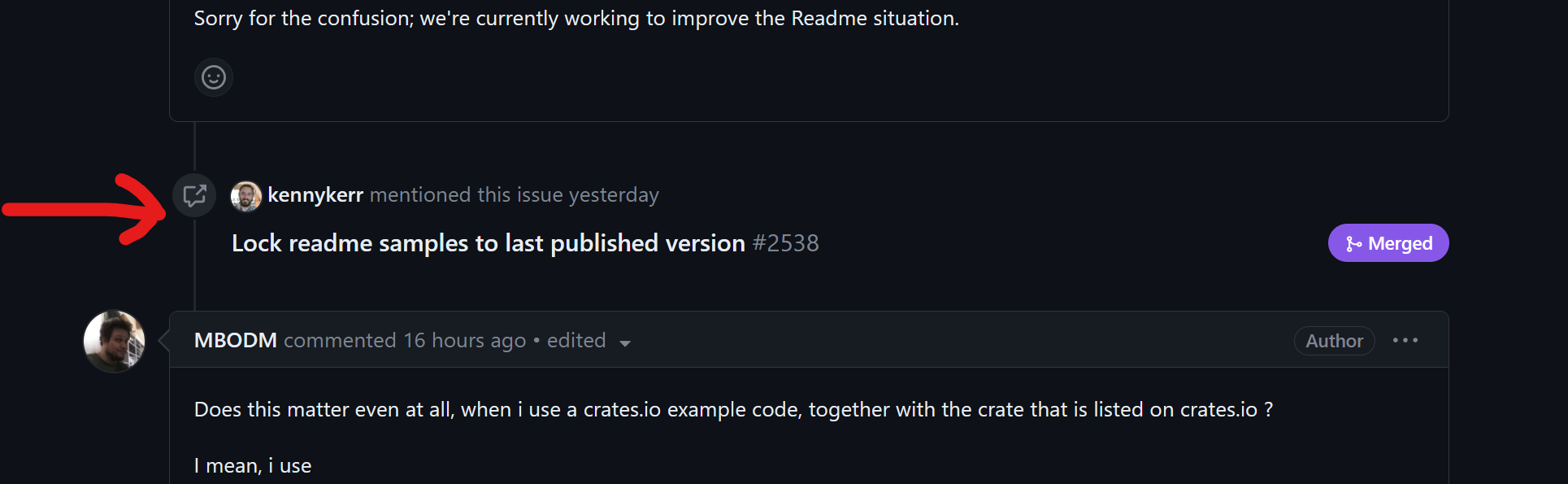This screenshot has height=484, width=1568.
Task: Open kennykerr's profile via username link
Action: click(315, 195)
